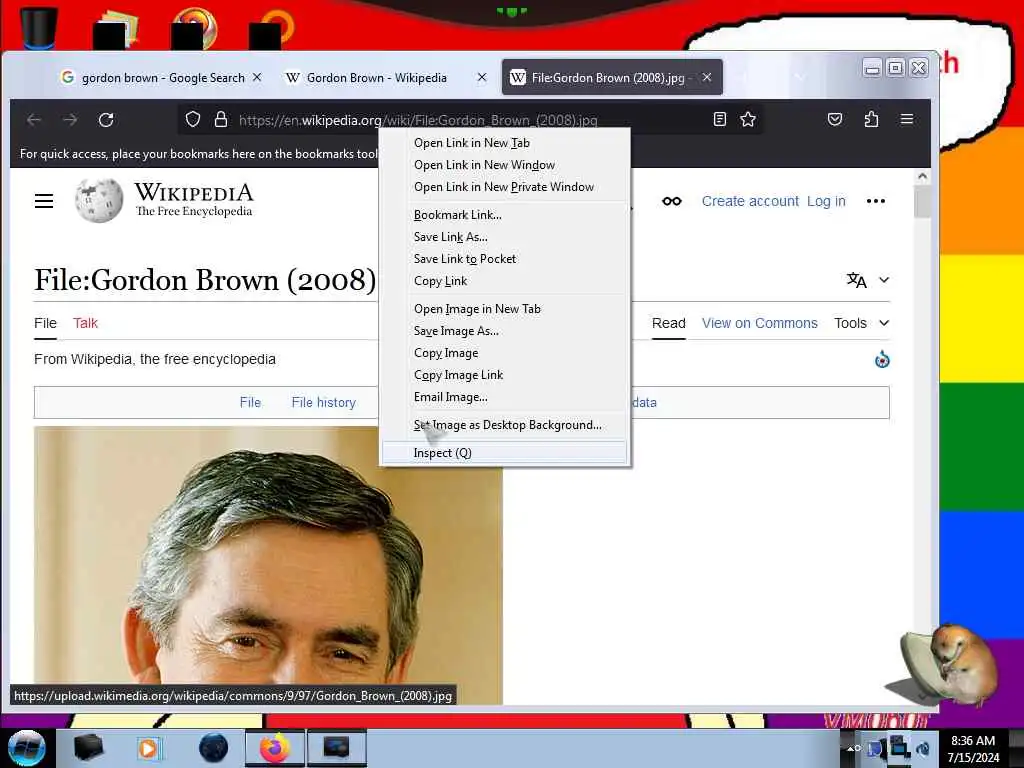Image resolution: width=1024 pixels, height=768 pixels.
Task: Toggle reader view icon in address bar
Action: pos(720,119)
